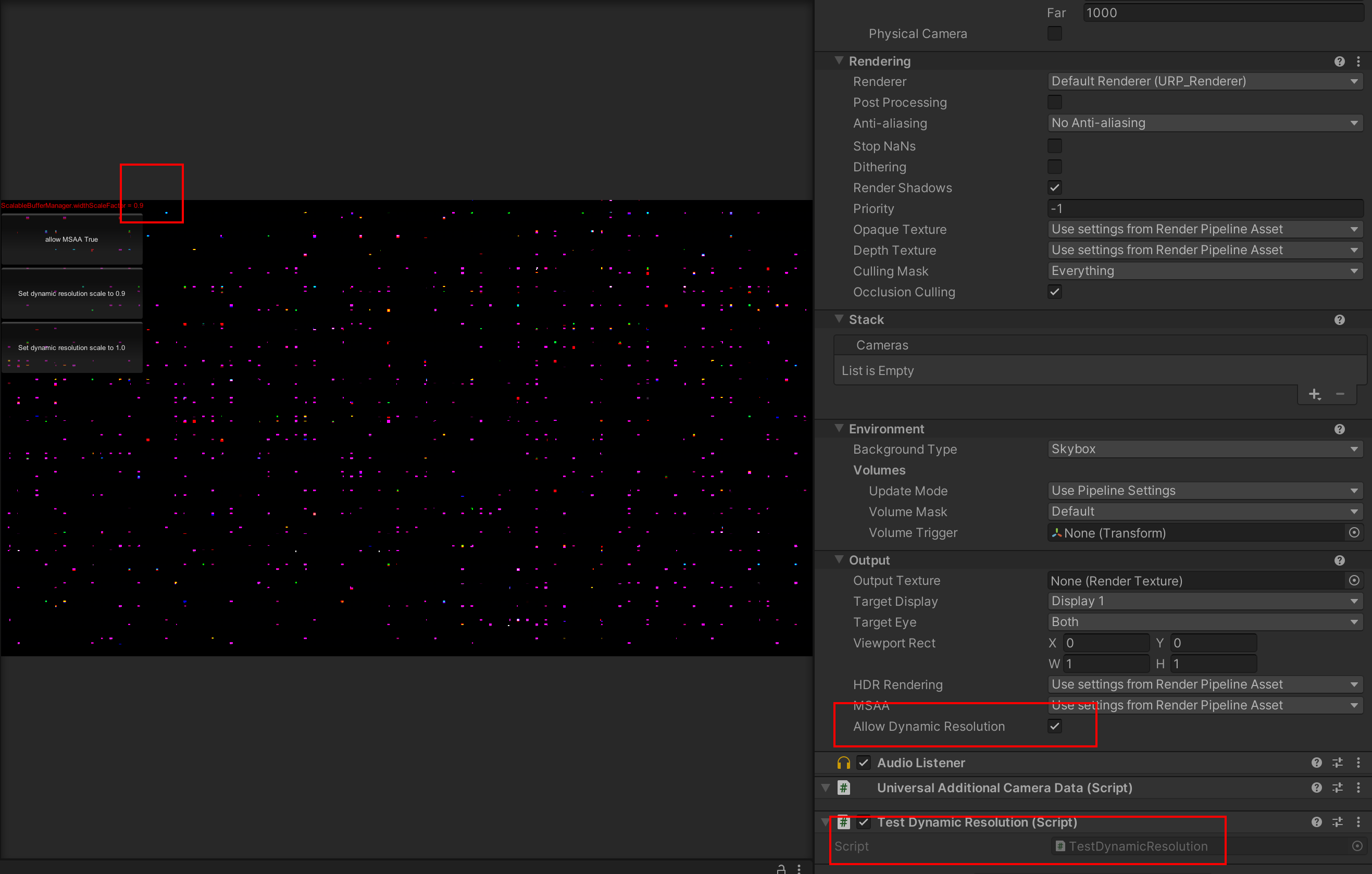Open the Anti-aliasing dropdown
This screenshot has width=1372, height=874.
point(1204,123)
